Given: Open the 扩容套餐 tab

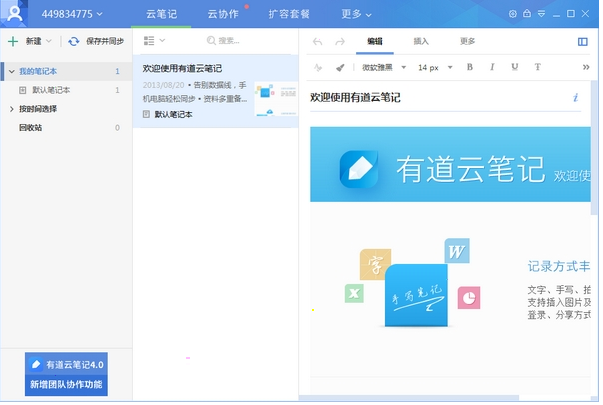Looking at the screenshot, I should click(289, 14).
